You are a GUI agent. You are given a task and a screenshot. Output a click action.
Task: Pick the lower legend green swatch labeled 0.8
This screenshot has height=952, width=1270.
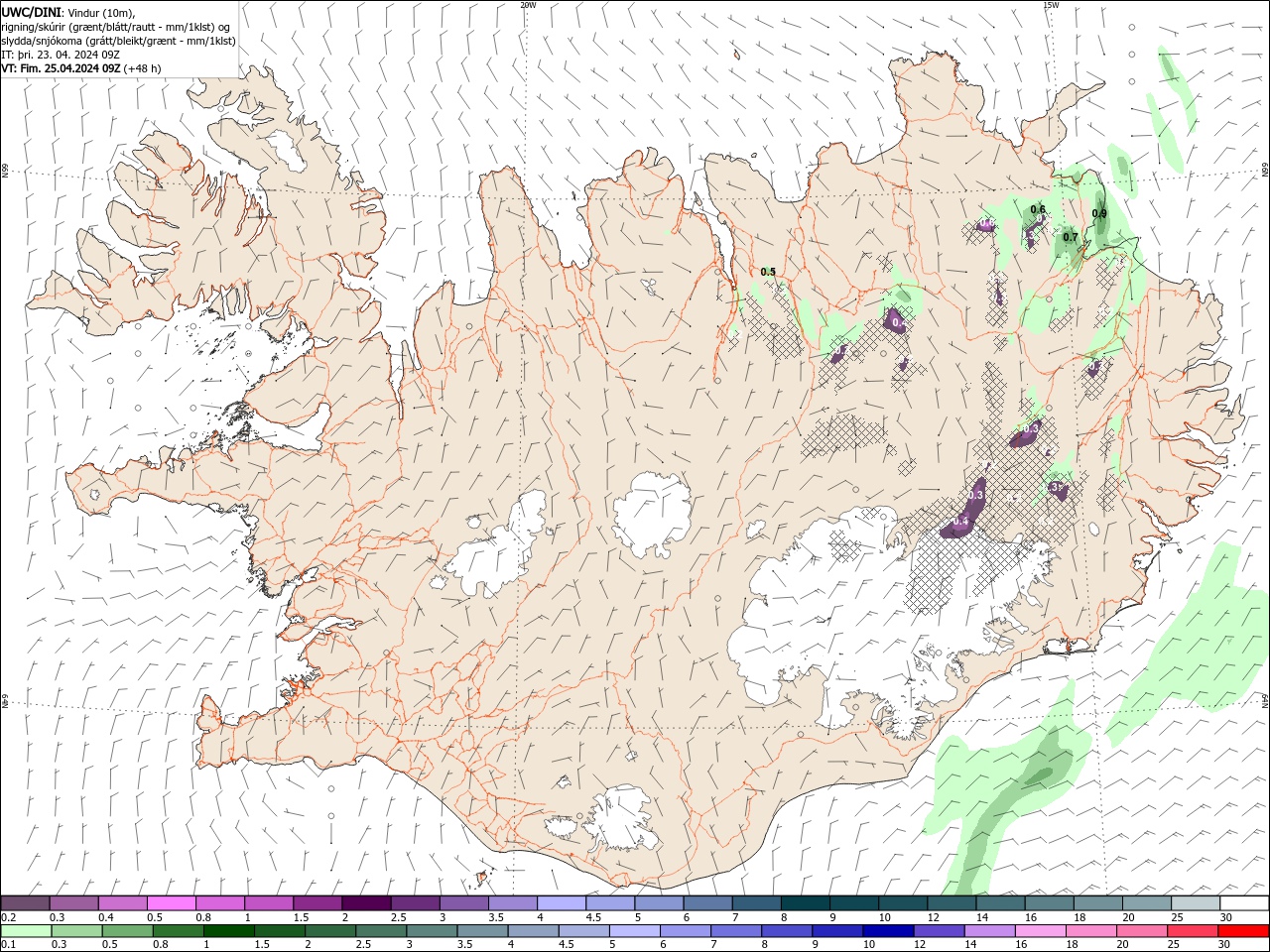[179, 931]
